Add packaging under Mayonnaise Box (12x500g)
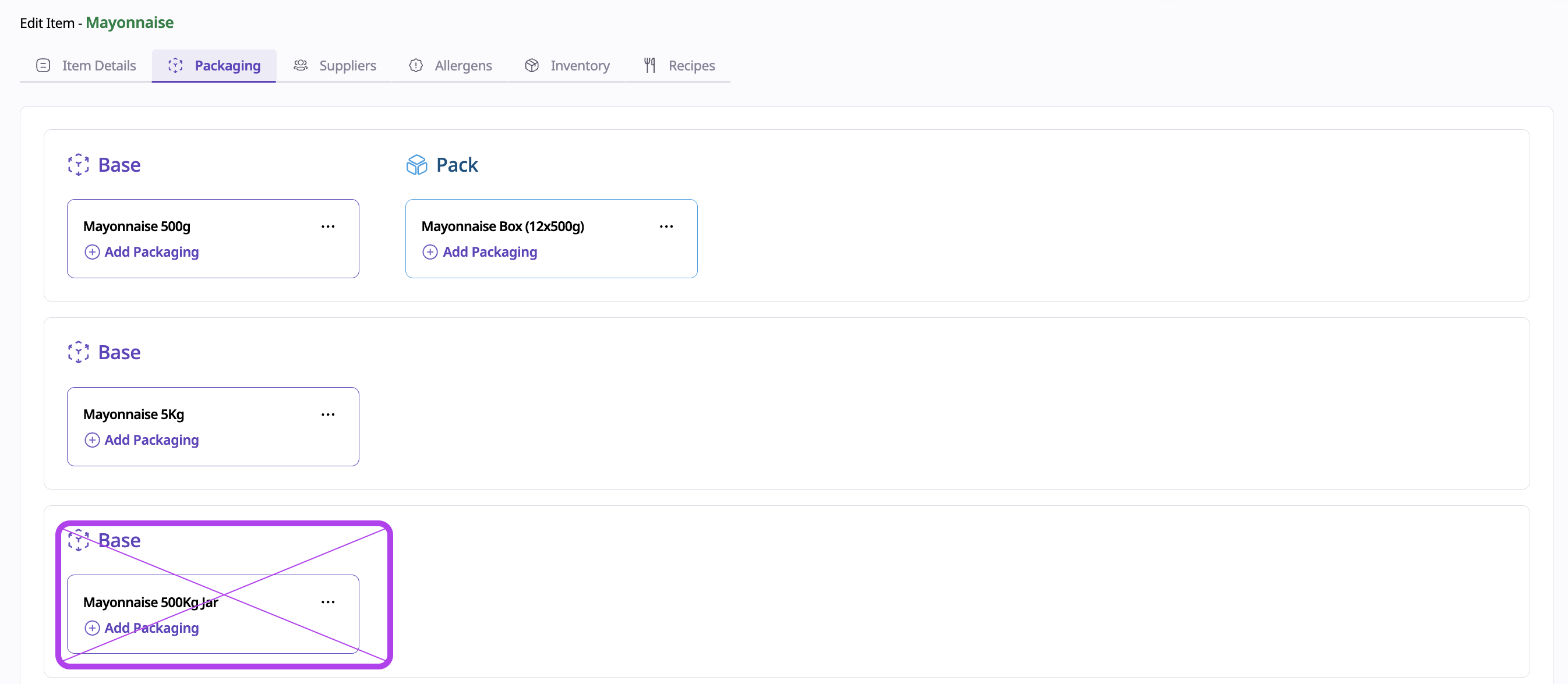Viewport: 1568px width, 684px height. point(489,252)
